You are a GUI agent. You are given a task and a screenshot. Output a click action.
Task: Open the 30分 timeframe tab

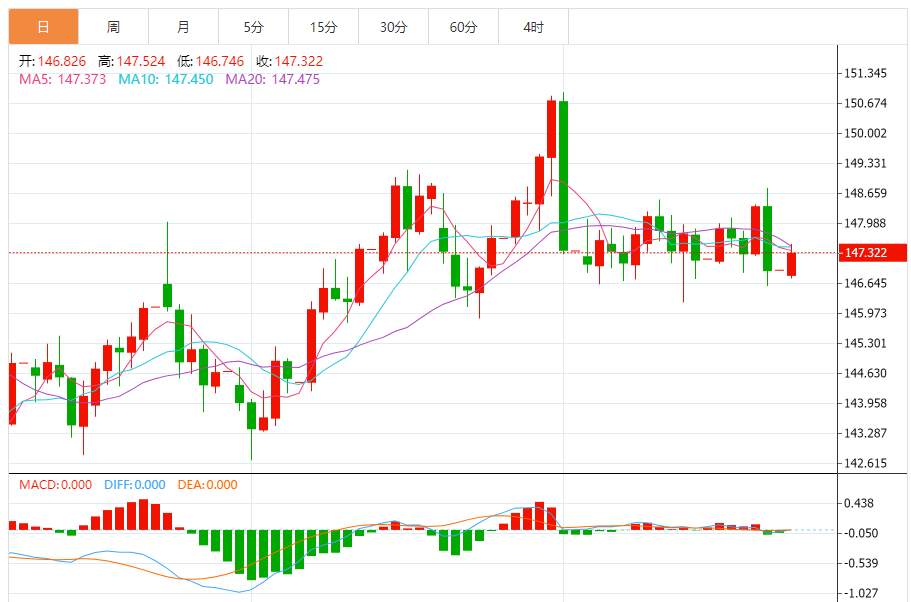point(393,27)
